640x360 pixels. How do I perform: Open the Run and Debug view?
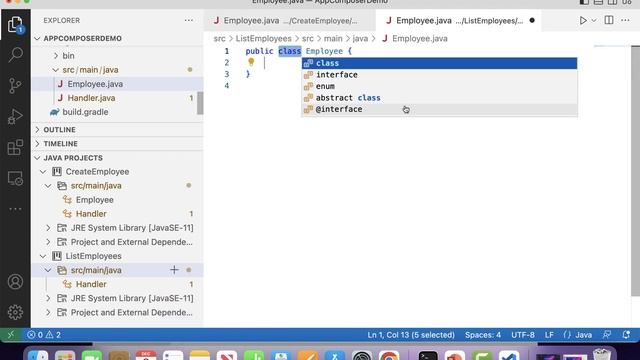(x=15, y=117)
